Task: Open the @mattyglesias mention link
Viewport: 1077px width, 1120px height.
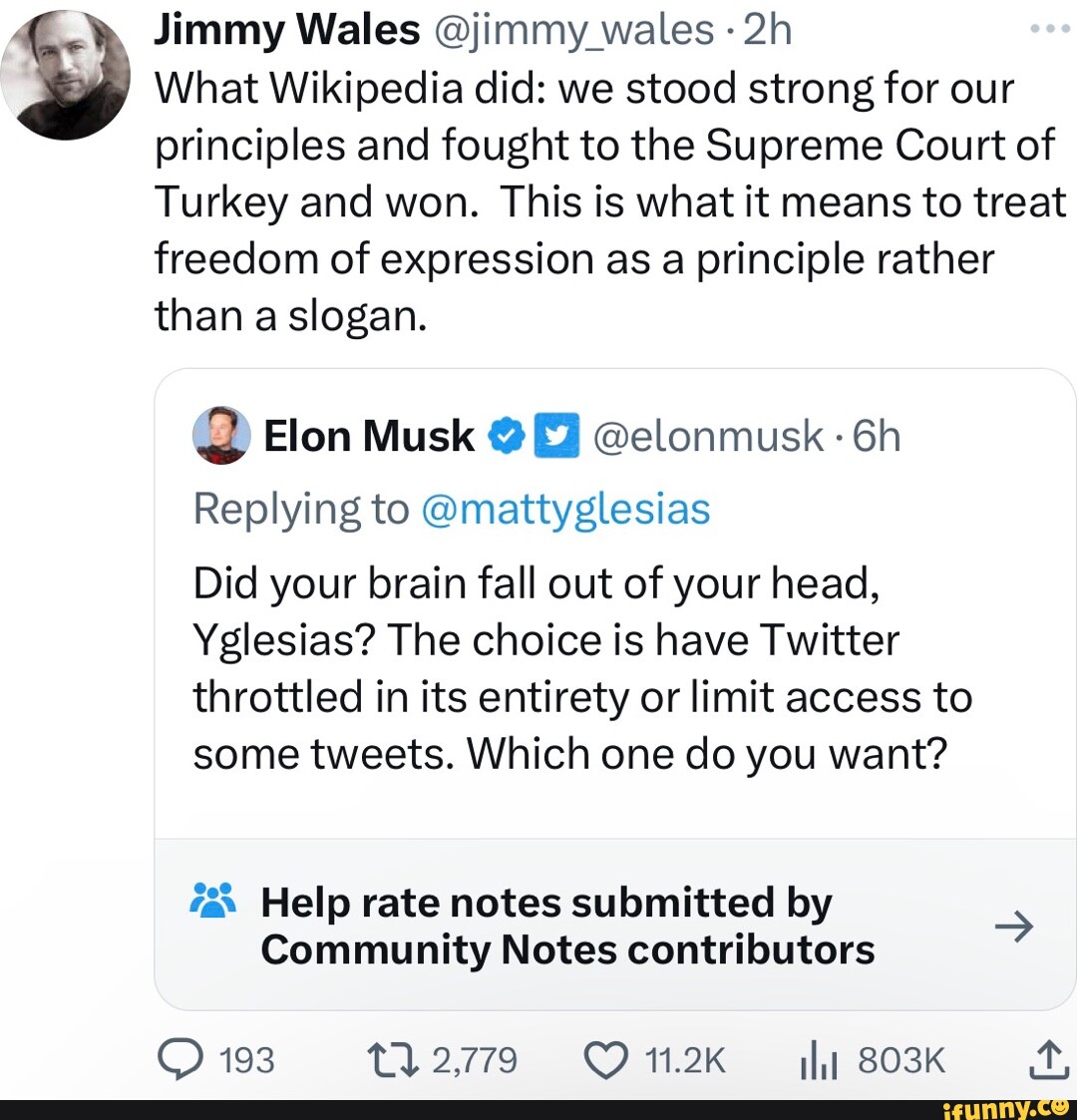Action: pyautogui.click(x=565, y=509)
